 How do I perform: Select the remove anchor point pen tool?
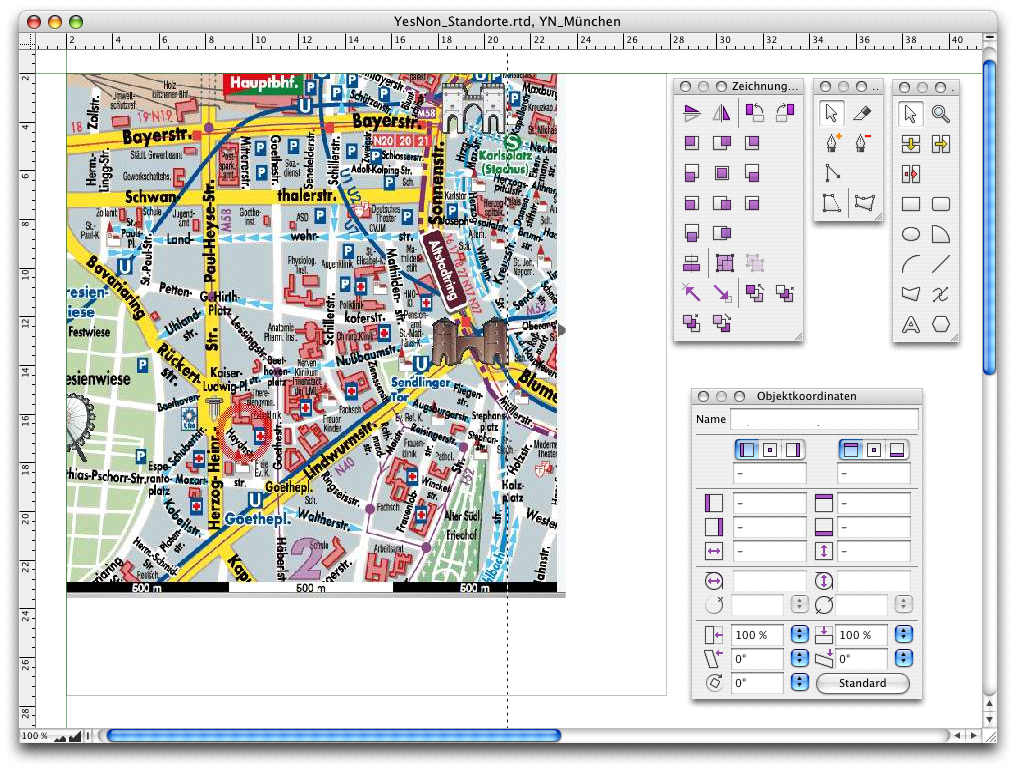pyautogui.click(x=864, y=143)
